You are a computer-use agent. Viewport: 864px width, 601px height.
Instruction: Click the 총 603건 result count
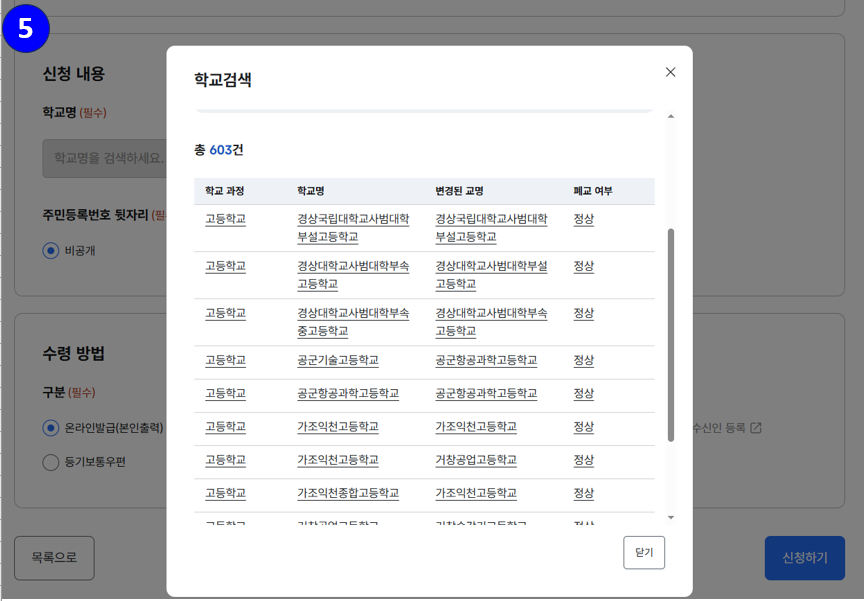[219, 150]
